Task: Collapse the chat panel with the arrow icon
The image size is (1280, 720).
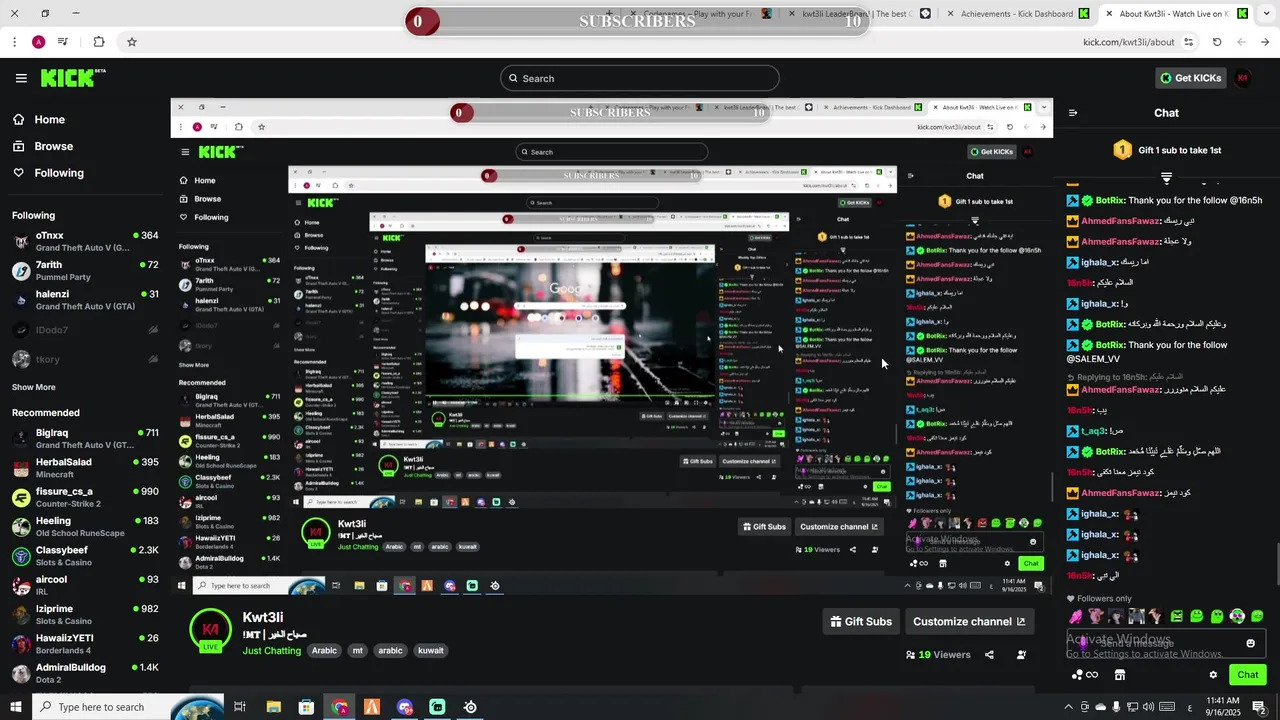Action: pyautogui.click(x=1073, y=113)
